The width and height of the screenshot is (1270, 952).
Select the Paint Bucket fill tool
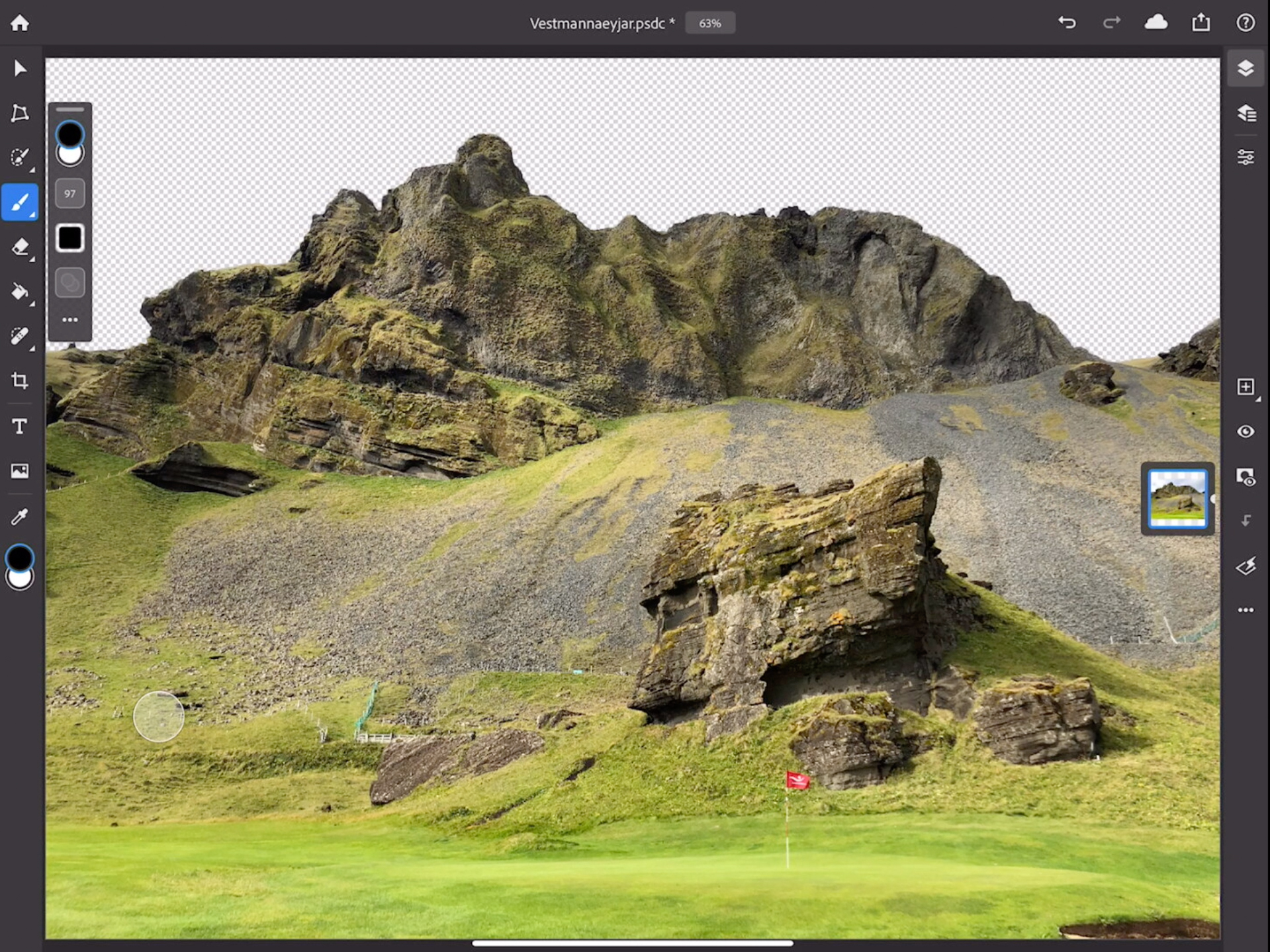(x=20, y=292)
